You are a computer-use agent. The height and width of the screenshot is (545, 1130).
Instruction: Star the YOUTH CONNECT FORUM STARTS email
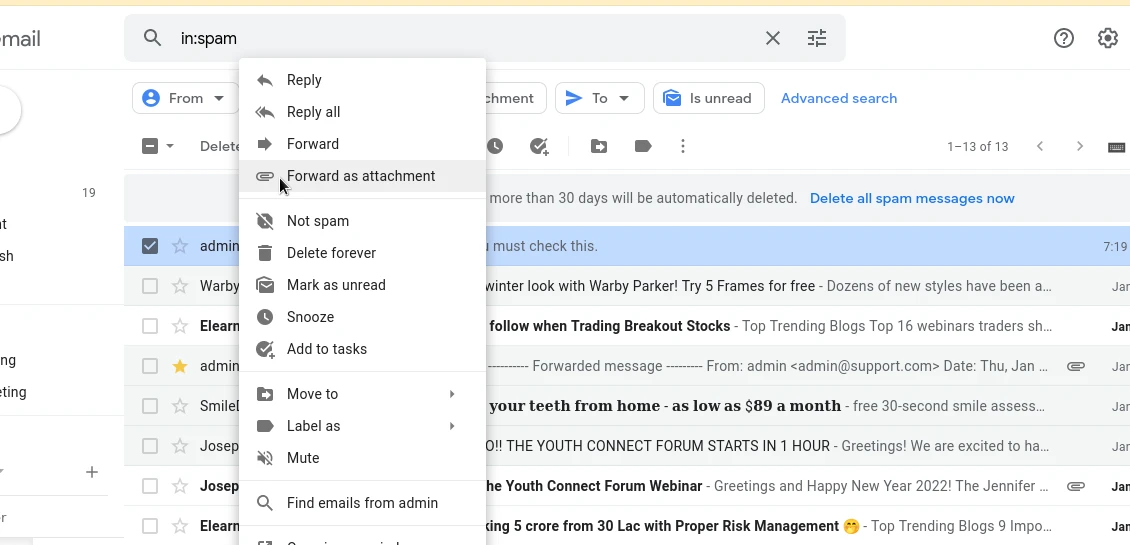180,446
